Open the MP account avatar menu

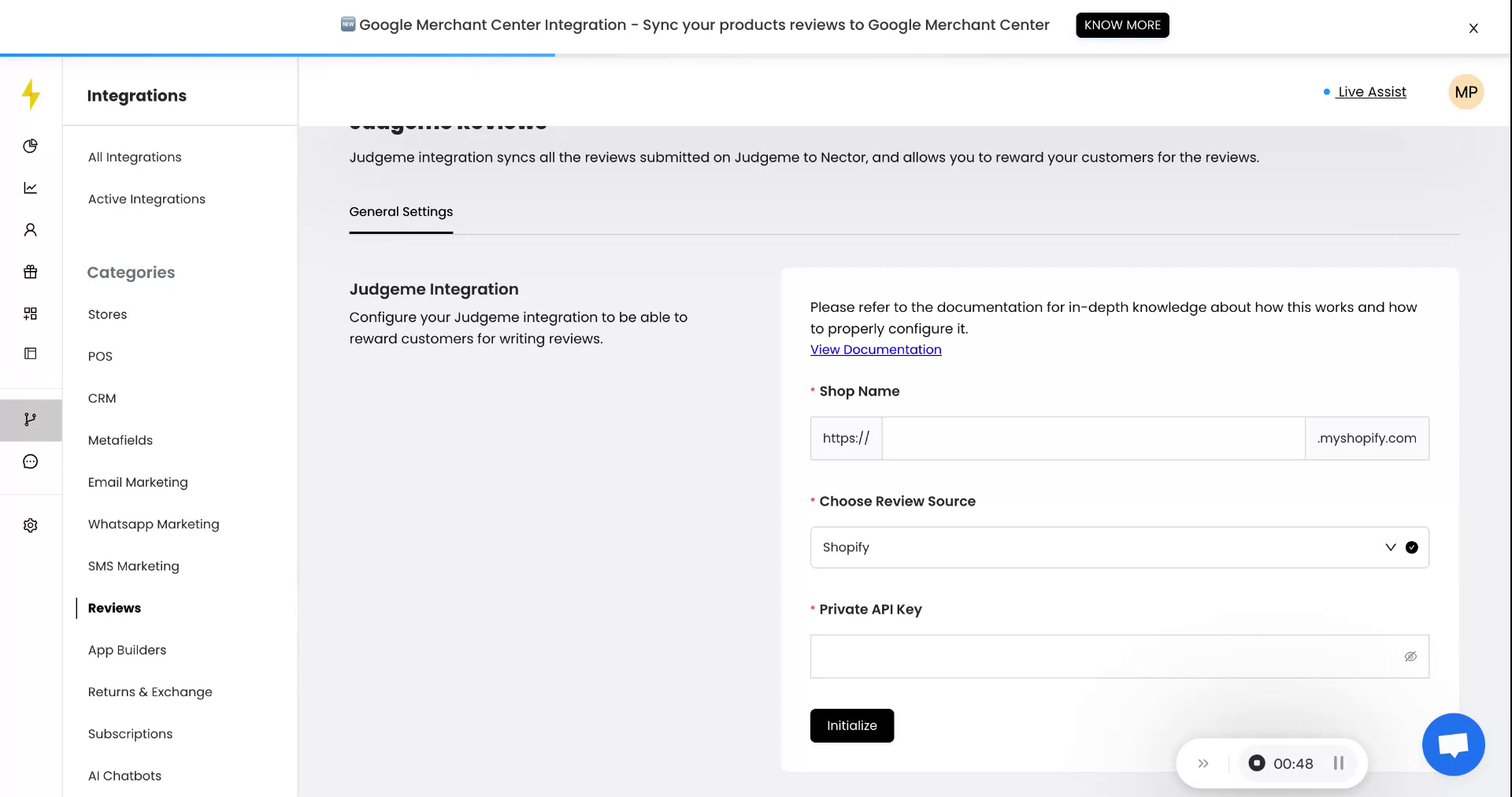(x=1466, y=92)
